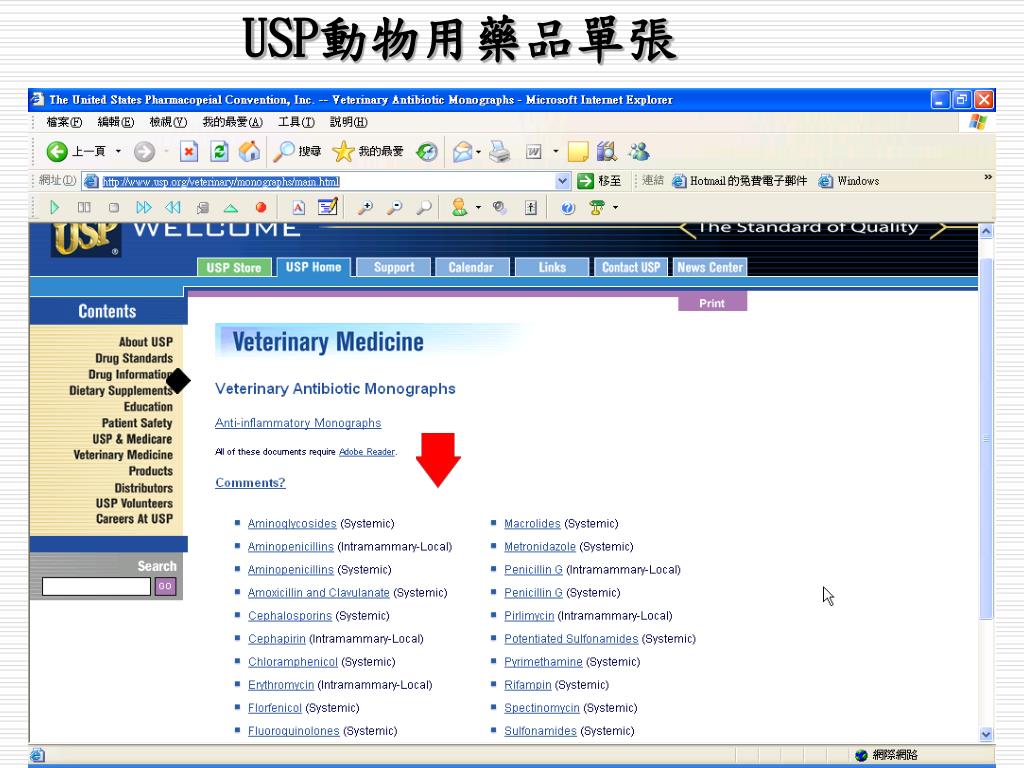Open the Calendar tab
Screen dimensions: 1024x768
(471, 267)
